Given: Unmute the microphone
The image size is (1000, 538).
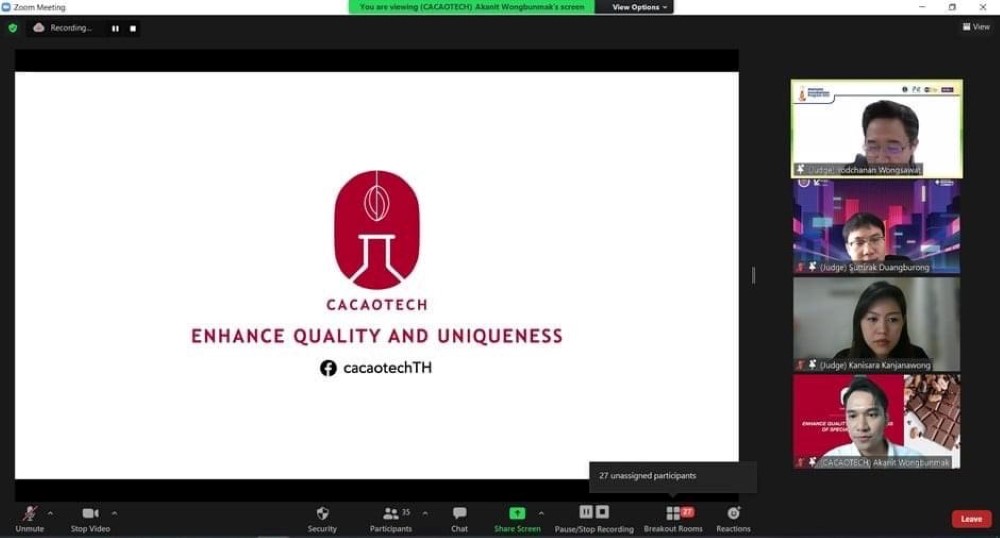Looking at the screenshot, I should 29,514.
